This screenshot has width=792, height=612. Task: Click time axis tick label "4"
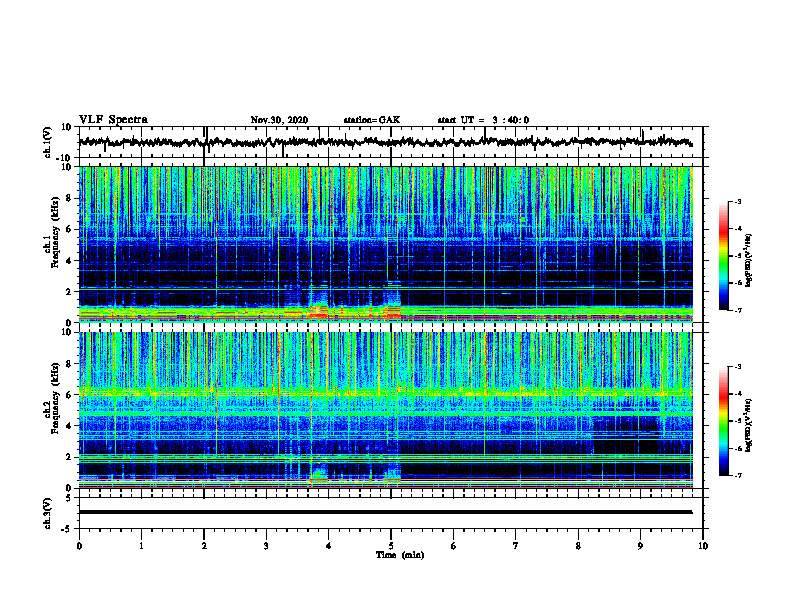click(329, 546)
